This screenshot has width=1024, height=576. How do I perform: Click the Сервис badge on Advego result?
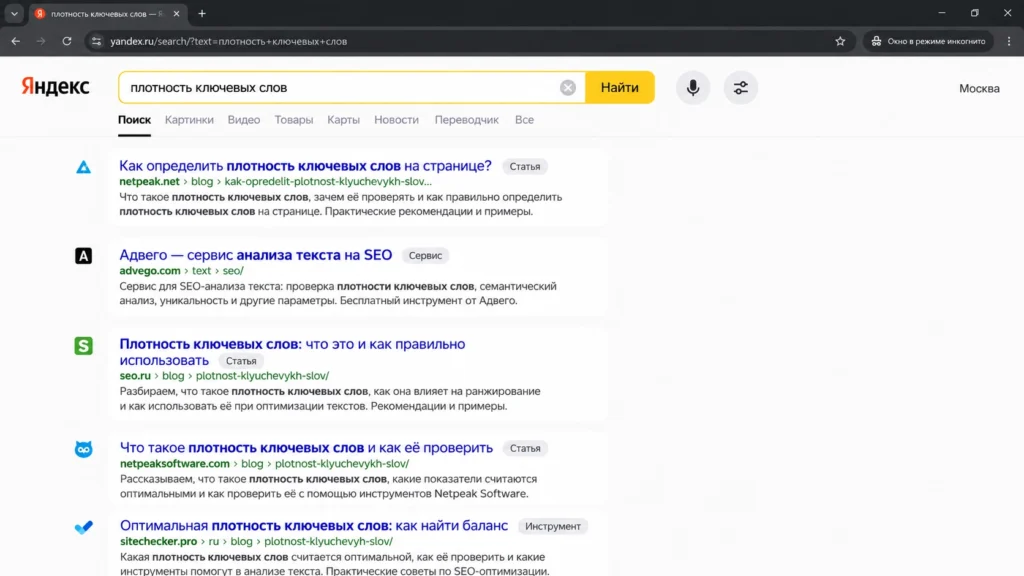click(x=425, y=255)
